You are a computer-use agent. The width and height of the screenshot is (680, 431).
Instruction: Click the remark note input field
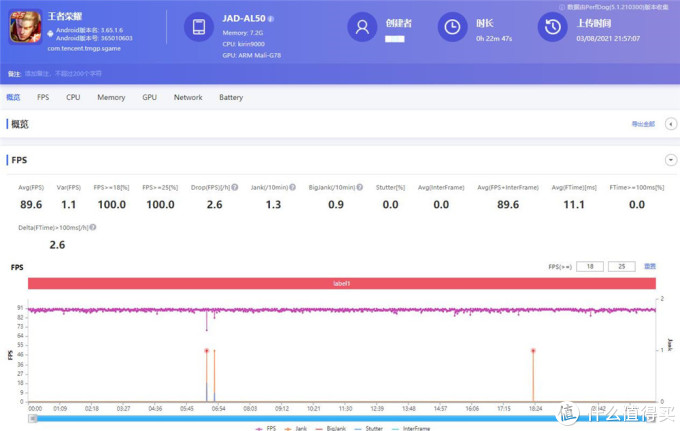pos(63,74)
